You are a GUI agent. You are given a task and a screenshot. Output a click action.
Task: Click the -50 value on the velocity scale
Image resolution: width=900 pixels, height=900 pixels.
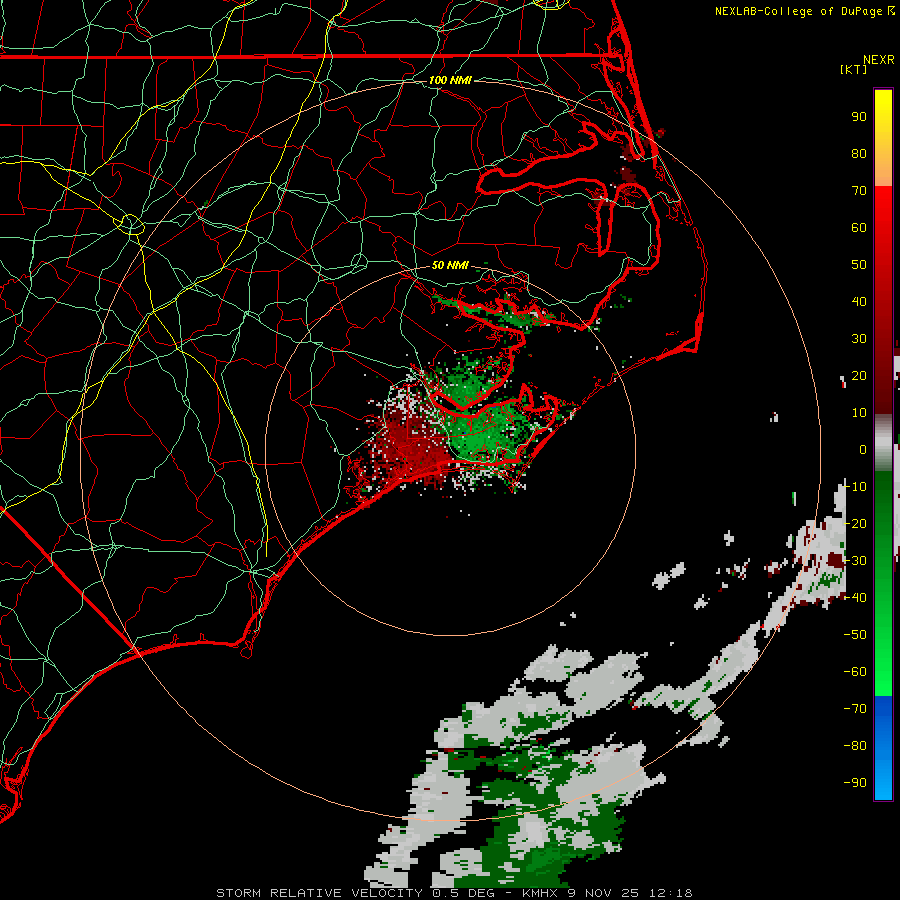click(x=855, y=635)
